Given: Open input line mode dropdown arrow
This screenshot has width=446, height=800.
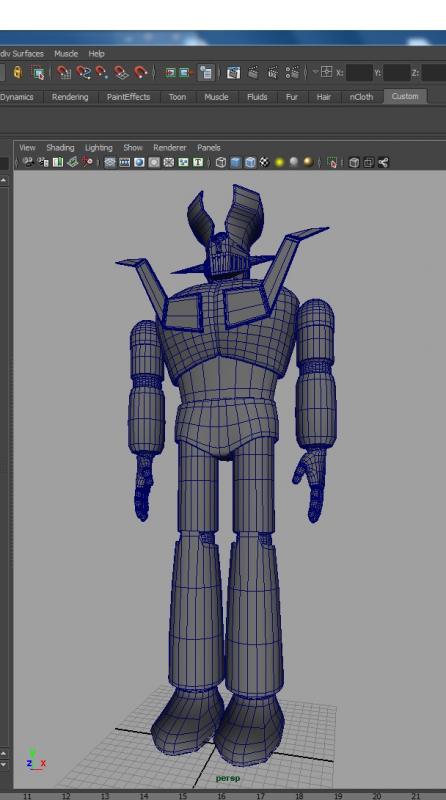Looking at the screenshot, I should pos(315,72).
